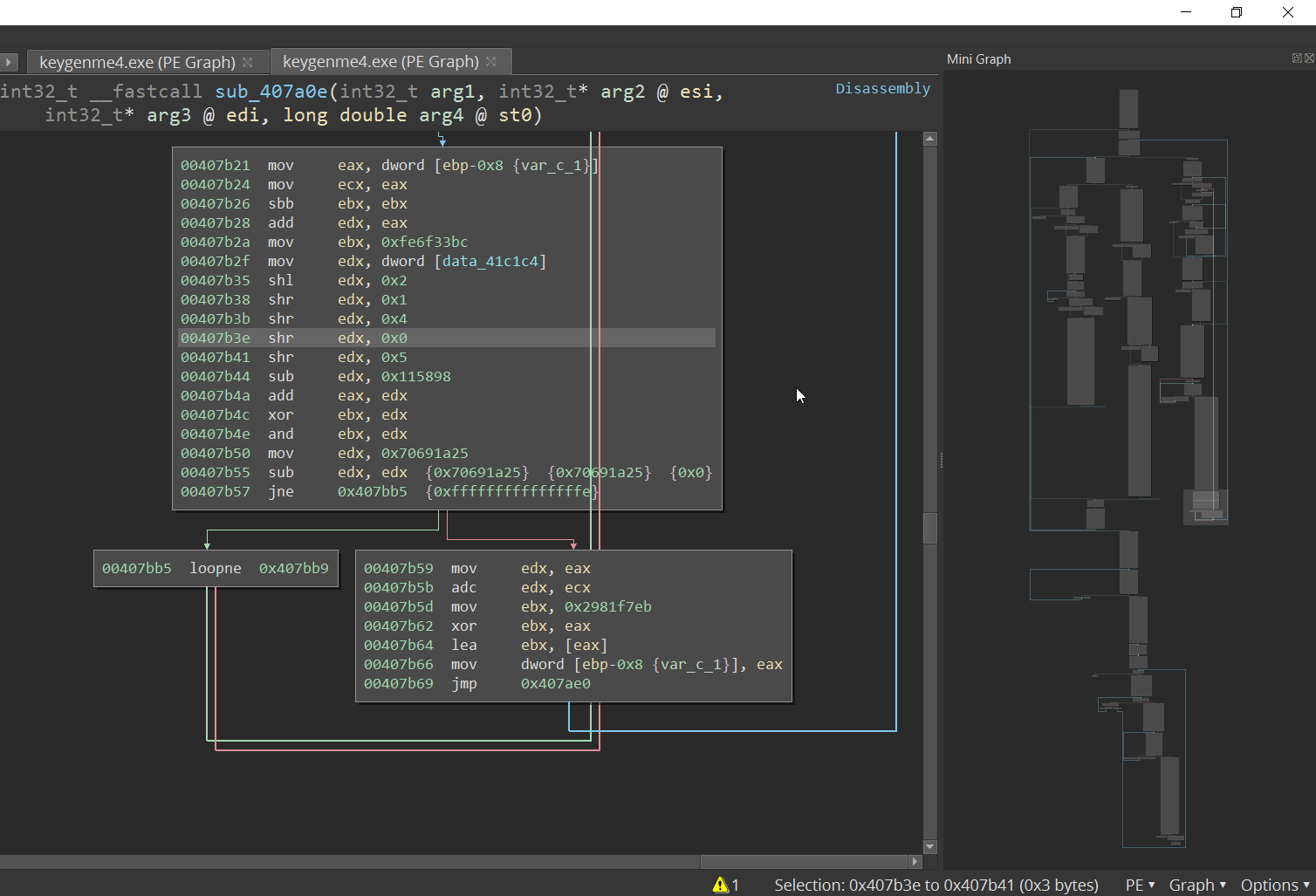Select the loopne instruction at 00407bb5
The height and width of the screenshot is (896, 1316).
216,568
